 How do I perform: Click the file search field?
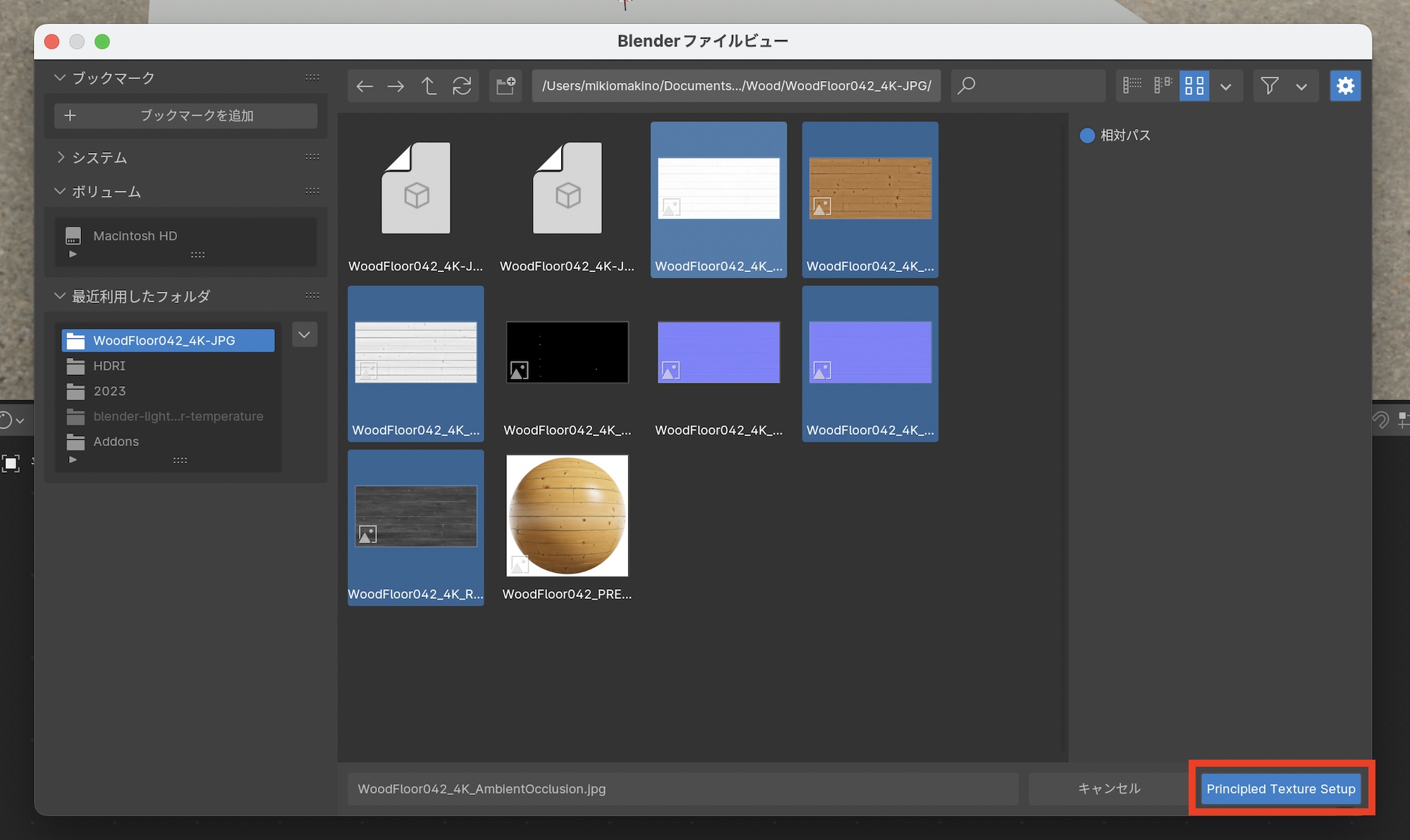click(x=1028, y=86)
